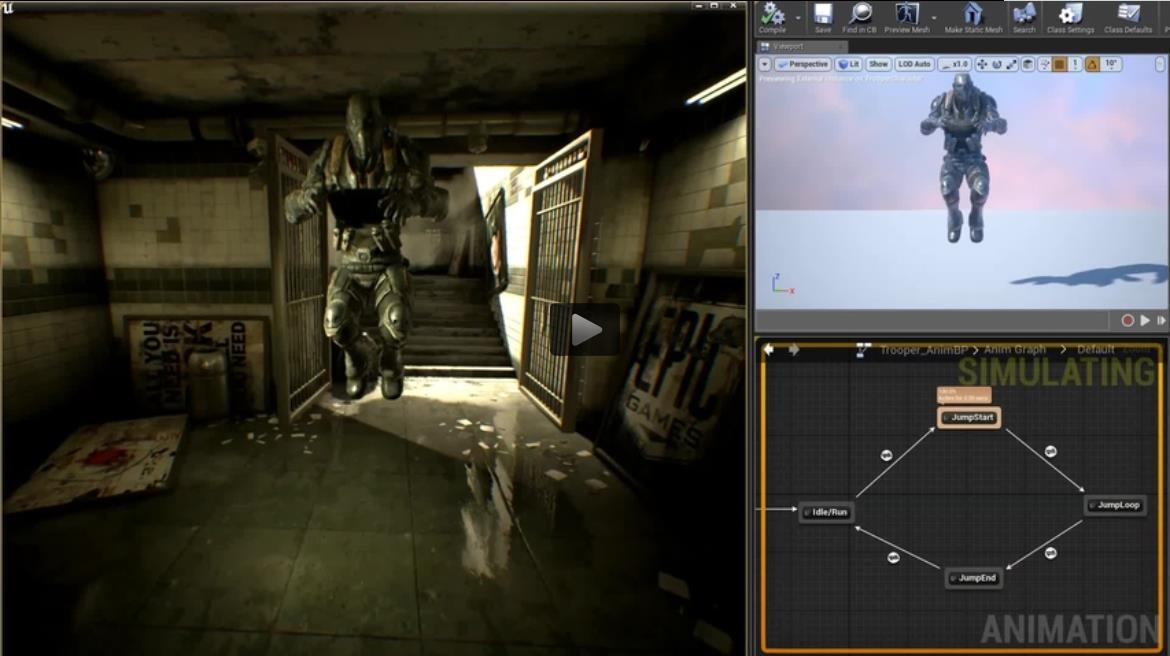Open the 10° rotation snap value
Image resolution: width=1170 pixels, height=656 pixels.
[1111, 65]
